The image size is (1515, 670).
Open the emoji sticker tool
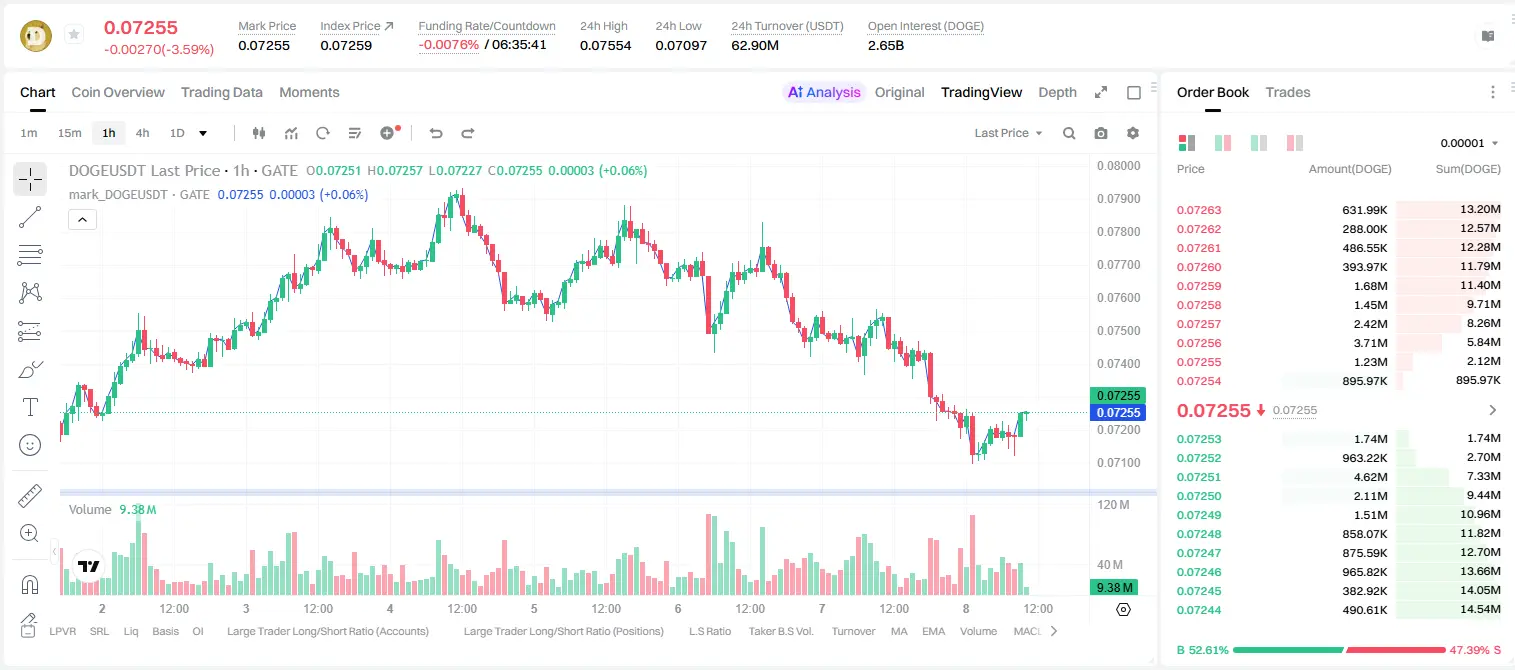[x=30, y=445]
